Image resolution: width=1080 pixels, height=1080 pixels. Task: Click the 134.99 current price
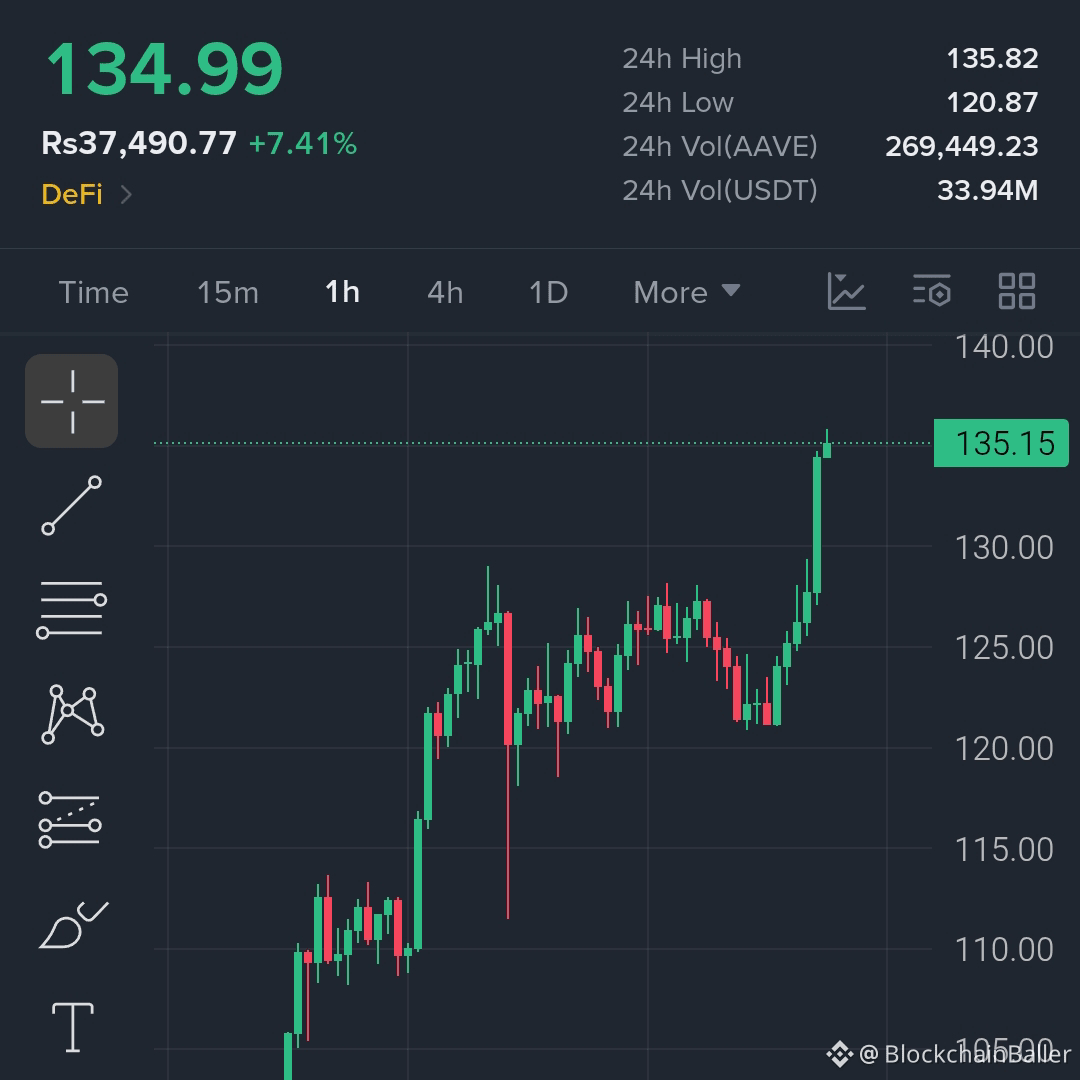[x=165, y=69]
